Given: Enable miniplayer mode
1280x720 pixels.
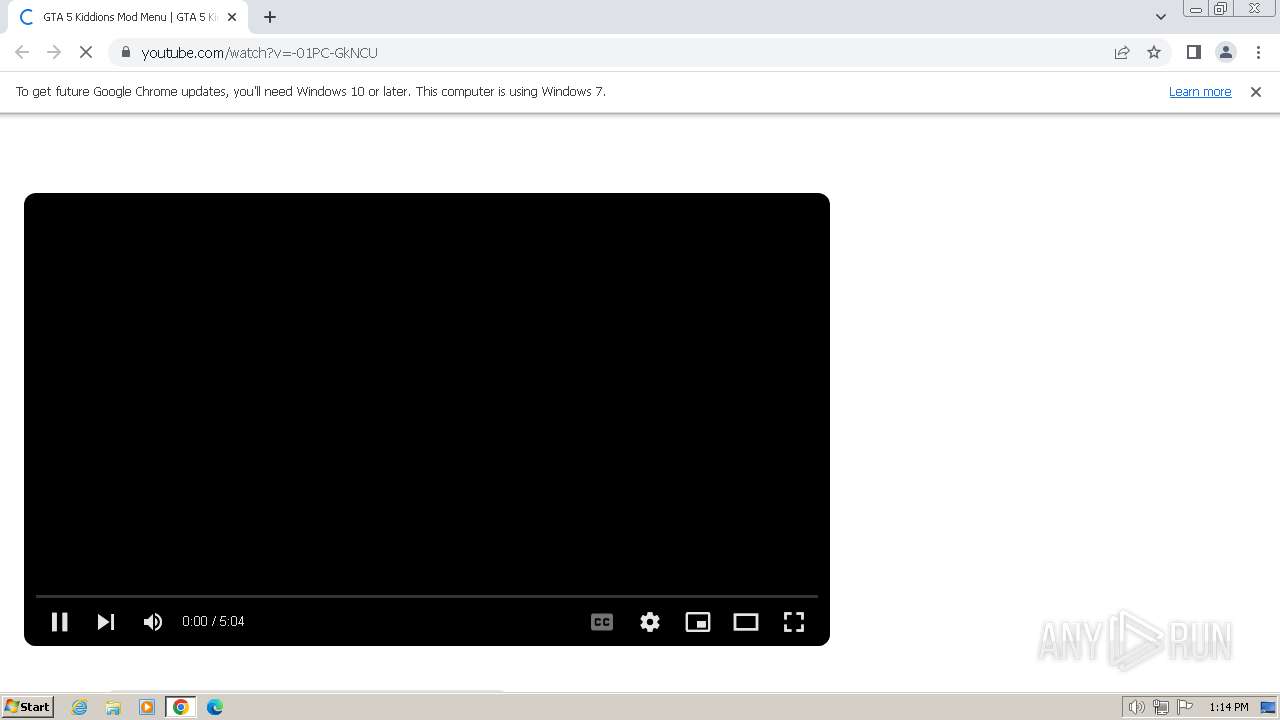Looking at the screenshot, I should click(698, 622).
